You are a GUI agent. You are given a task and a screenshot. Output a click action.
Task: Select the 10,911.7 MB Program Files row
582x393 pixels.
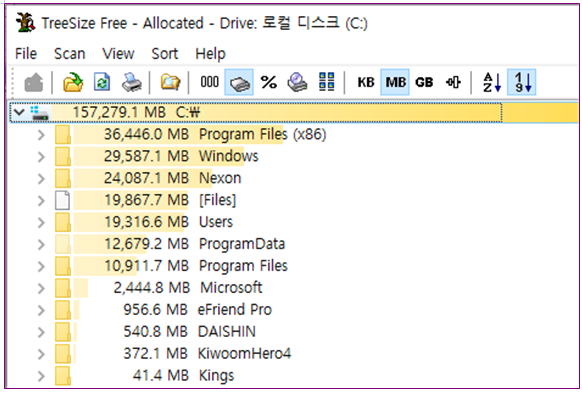tap(196, 266)
